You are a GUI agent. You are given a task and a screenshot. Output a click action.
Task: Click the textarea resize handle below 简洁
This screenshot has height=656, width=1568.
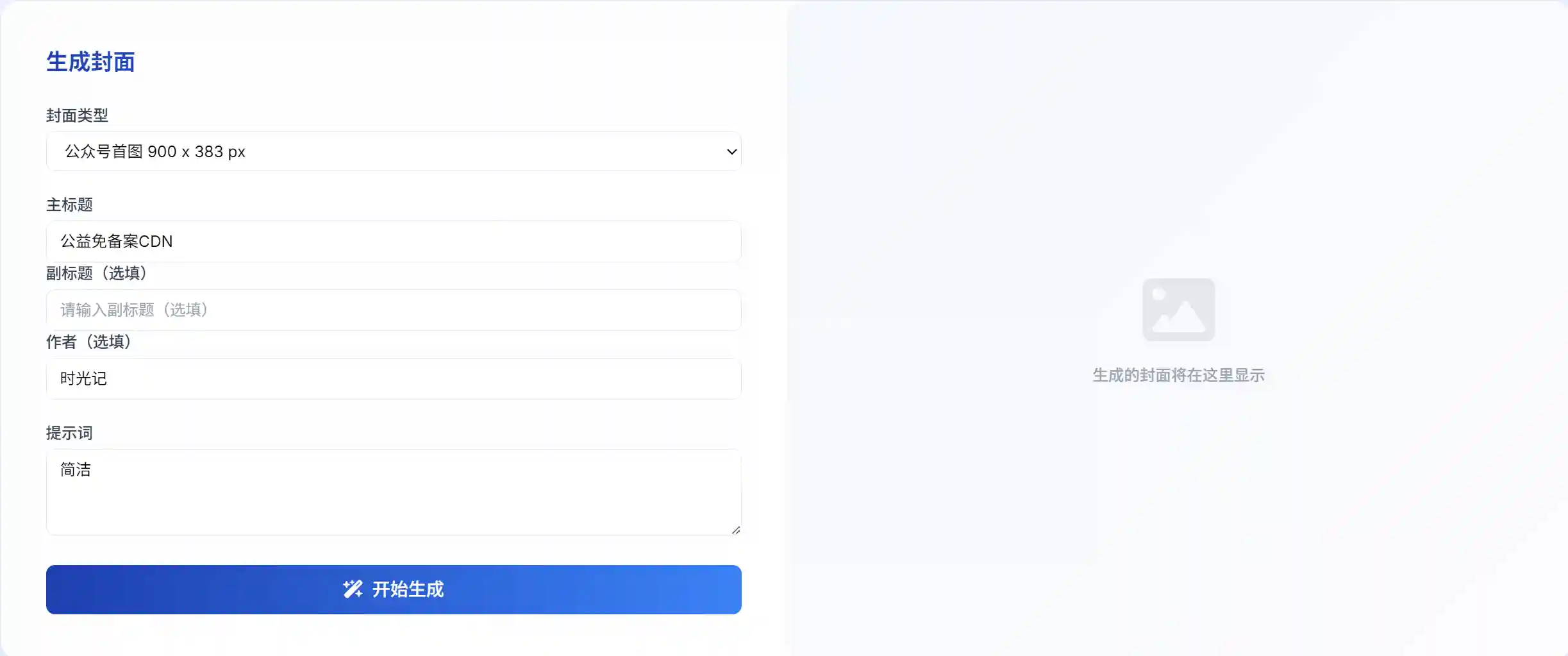click(x=736, y=530)
